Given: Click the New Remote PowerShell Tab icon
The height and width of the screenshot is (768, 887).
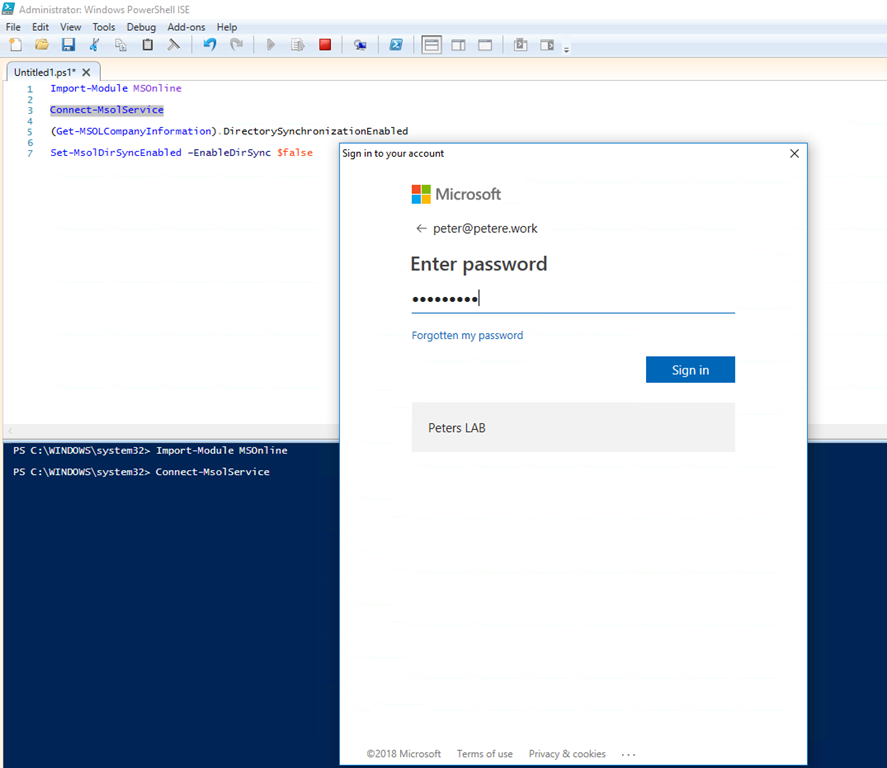Looking at the screenshot, I should click(360, 45).
